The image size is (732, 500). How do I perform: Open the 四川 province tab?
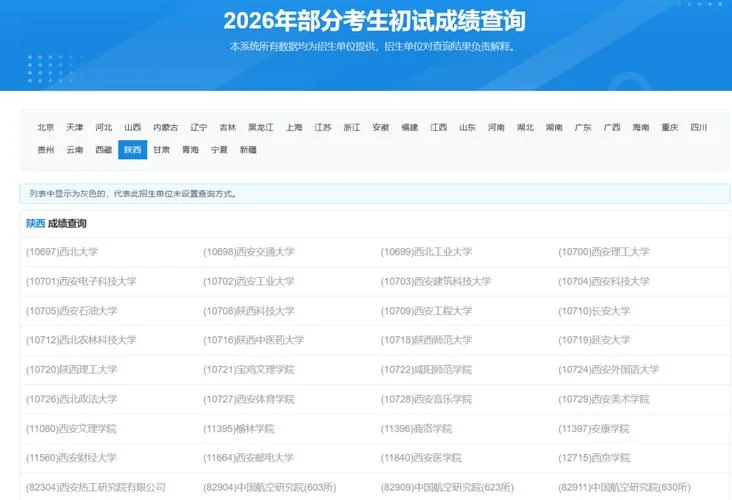pyautogui.click(x=699, y=127)
